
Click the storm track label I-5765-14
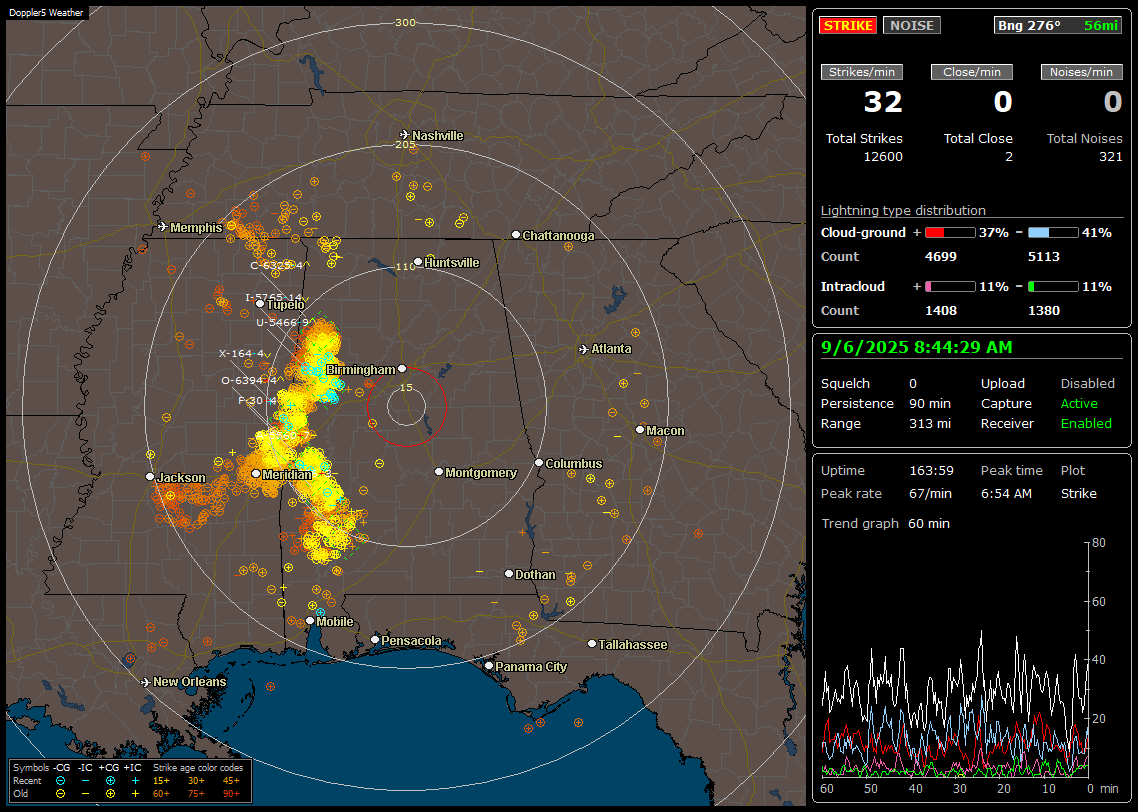[x=274, y=298]
